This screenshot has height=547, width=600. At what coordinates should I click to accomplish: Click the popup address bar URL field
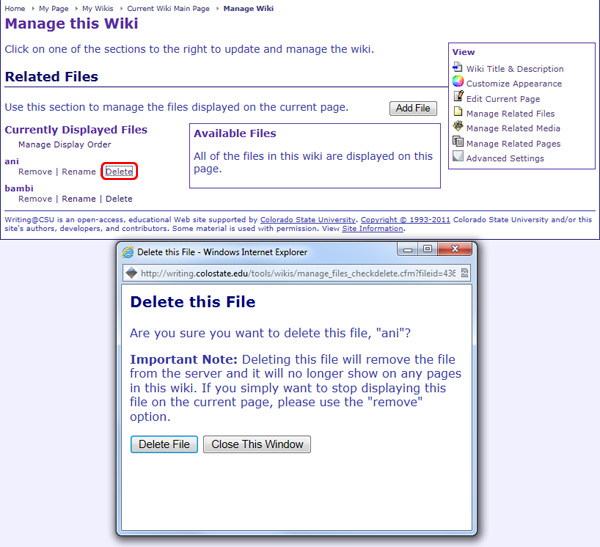(300, 273)
